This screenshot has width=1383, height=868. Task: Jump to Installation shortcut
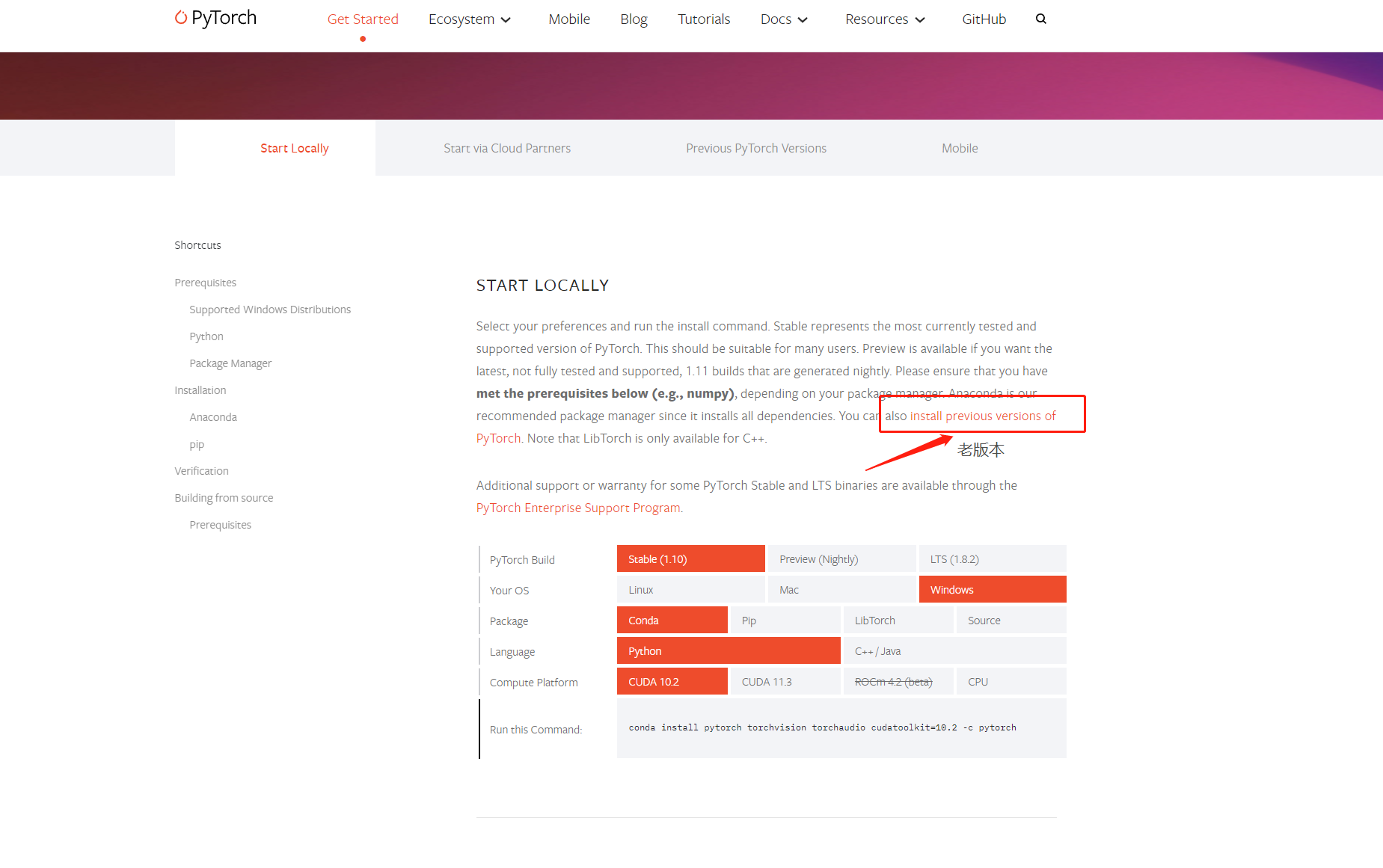pos(200,390)
